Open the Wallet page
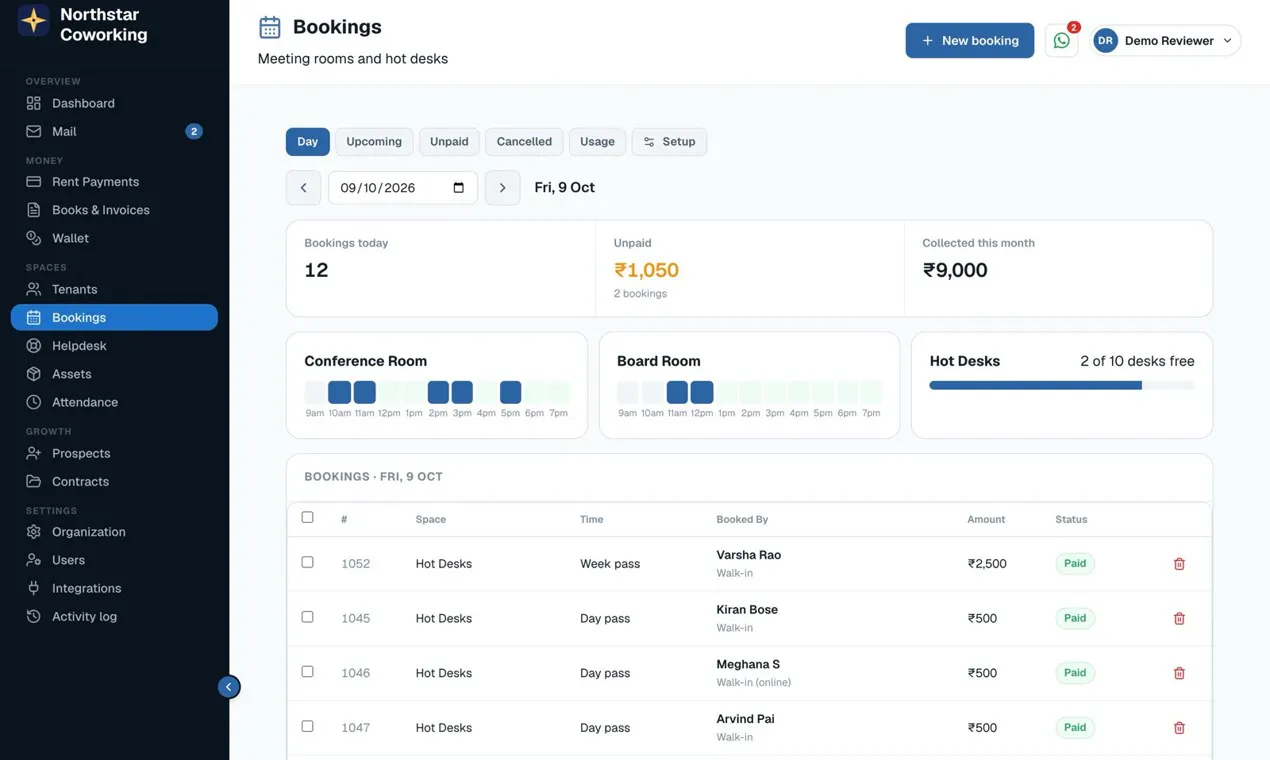Viewport: 1270px width, 760px height. point(114,238)
